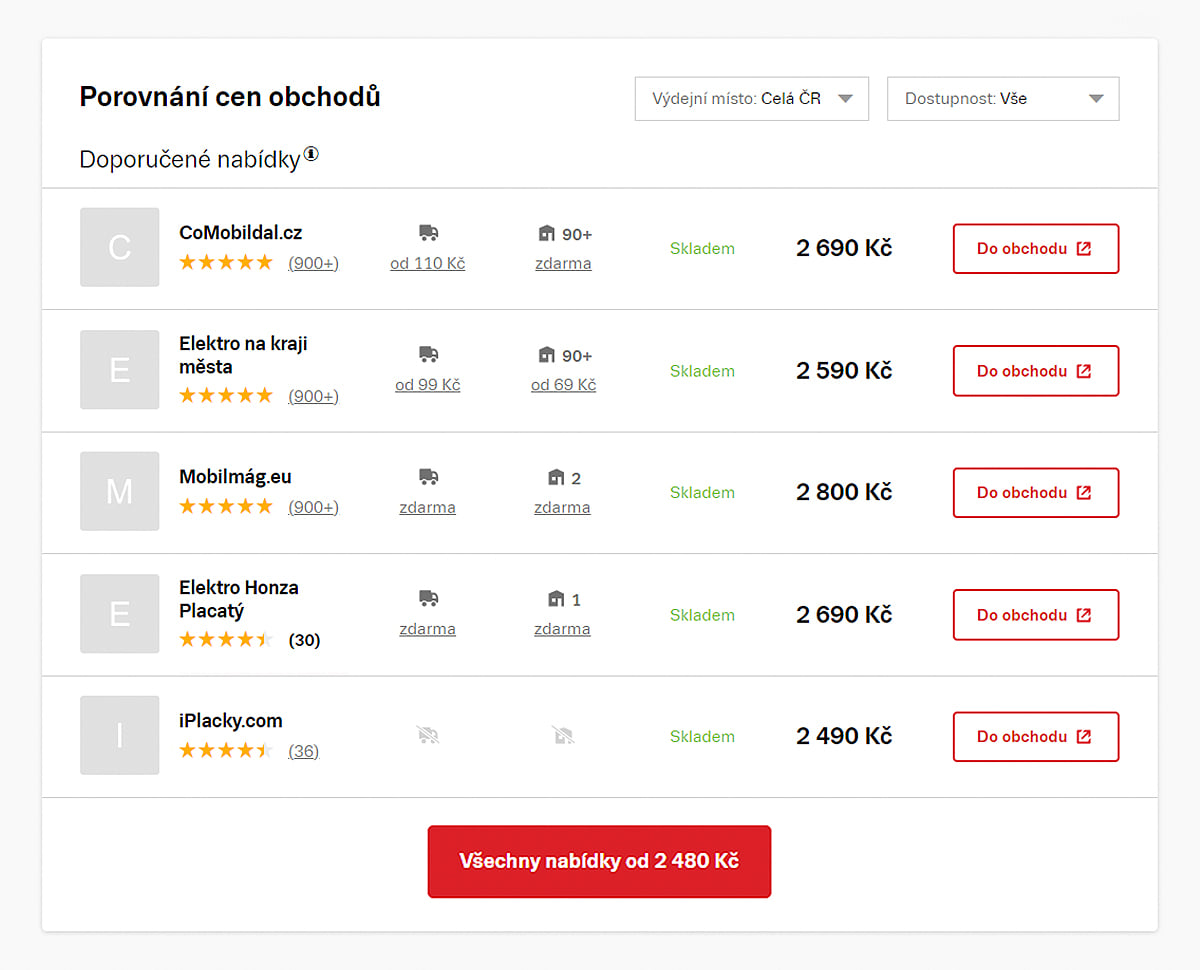Click the crossed-out pickup icon for iPlacky.com
Viewport: 1200px width, 970px height.
(x=563, y=736)
